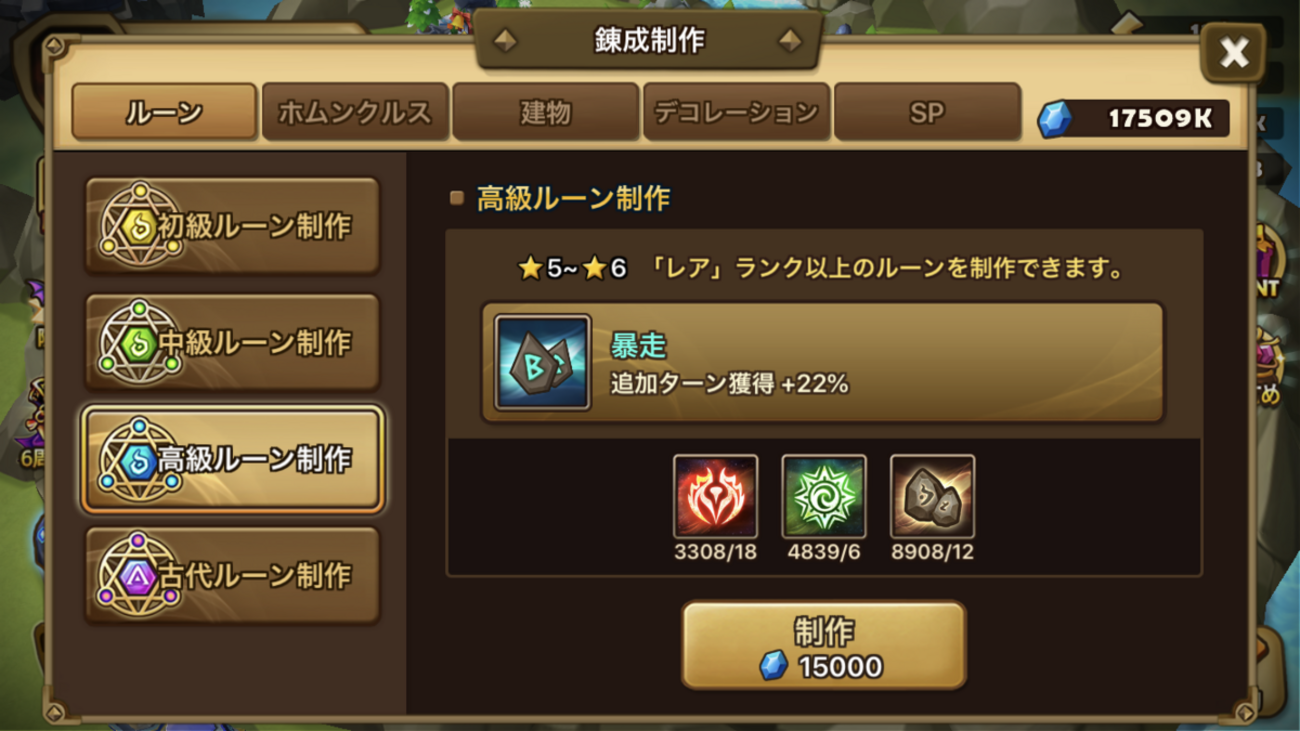
Task: Close the 錬成制作 window with X
Action: [x=1233, y=52]
